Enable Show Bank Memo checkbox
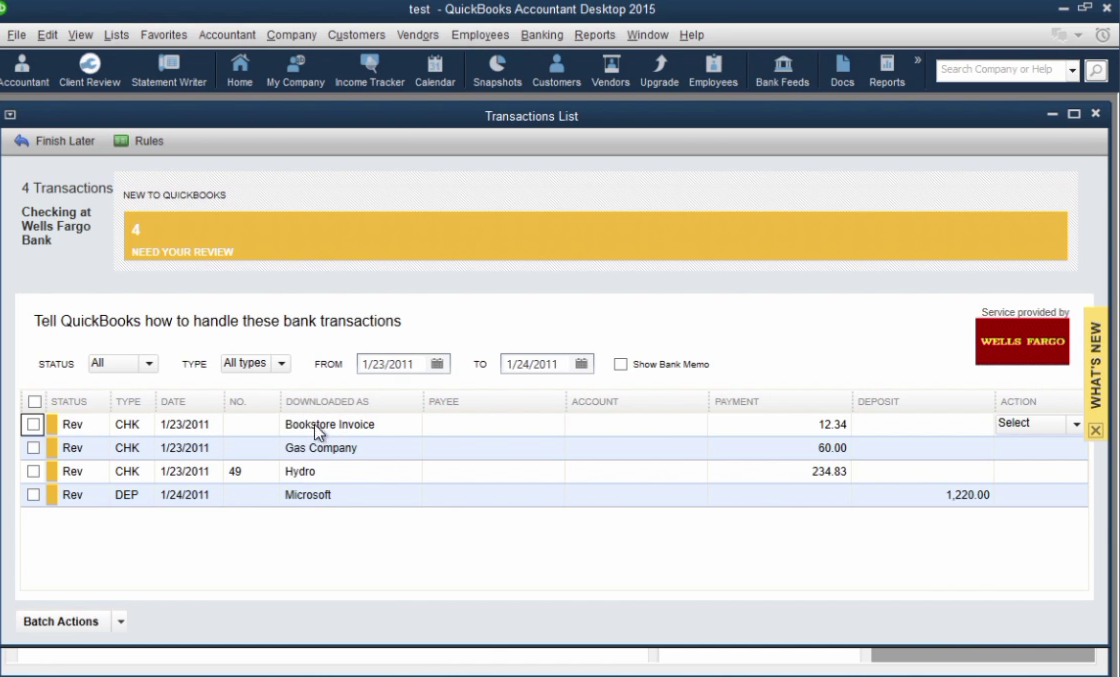1120x677 pixels. coord(621,364)
